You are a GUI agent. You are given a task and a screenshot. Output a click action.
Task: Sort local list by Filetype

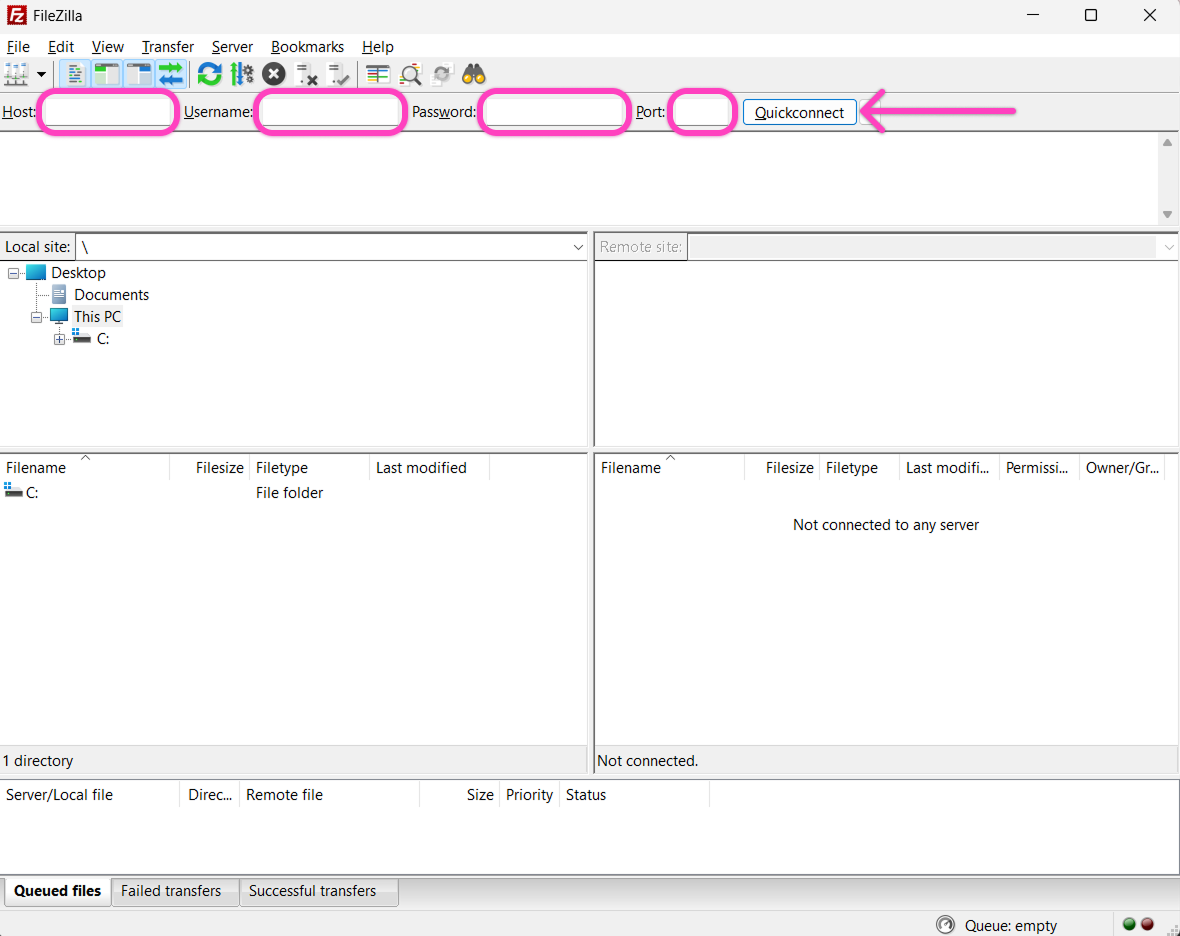[x=309, y=467]
